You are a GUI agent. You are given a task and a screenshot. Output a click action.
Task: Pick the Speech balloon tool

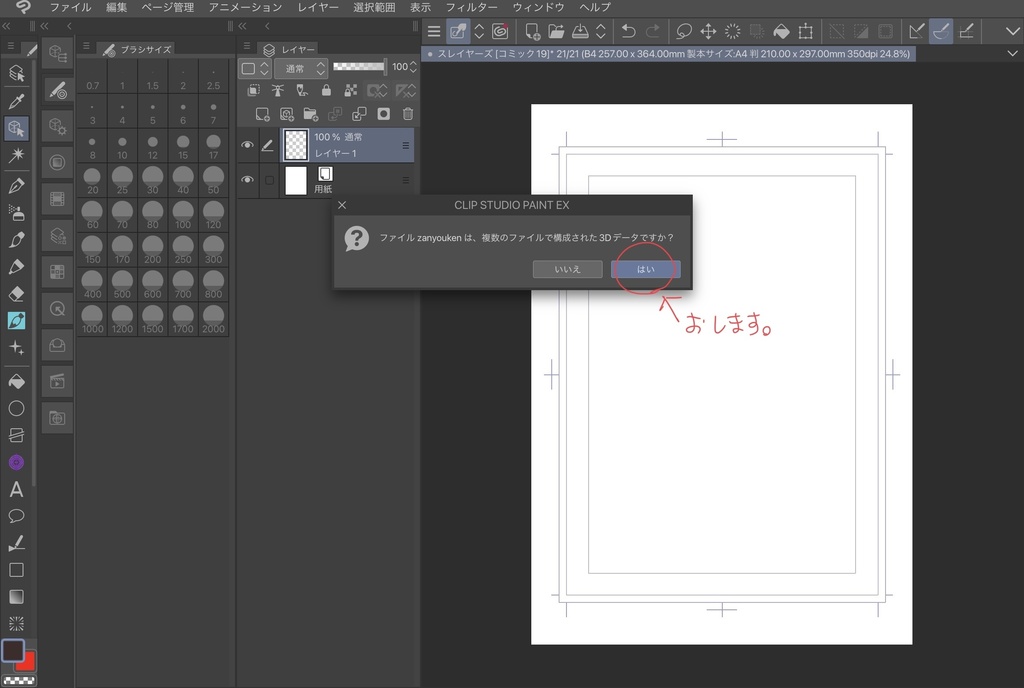tap(16, 516)
